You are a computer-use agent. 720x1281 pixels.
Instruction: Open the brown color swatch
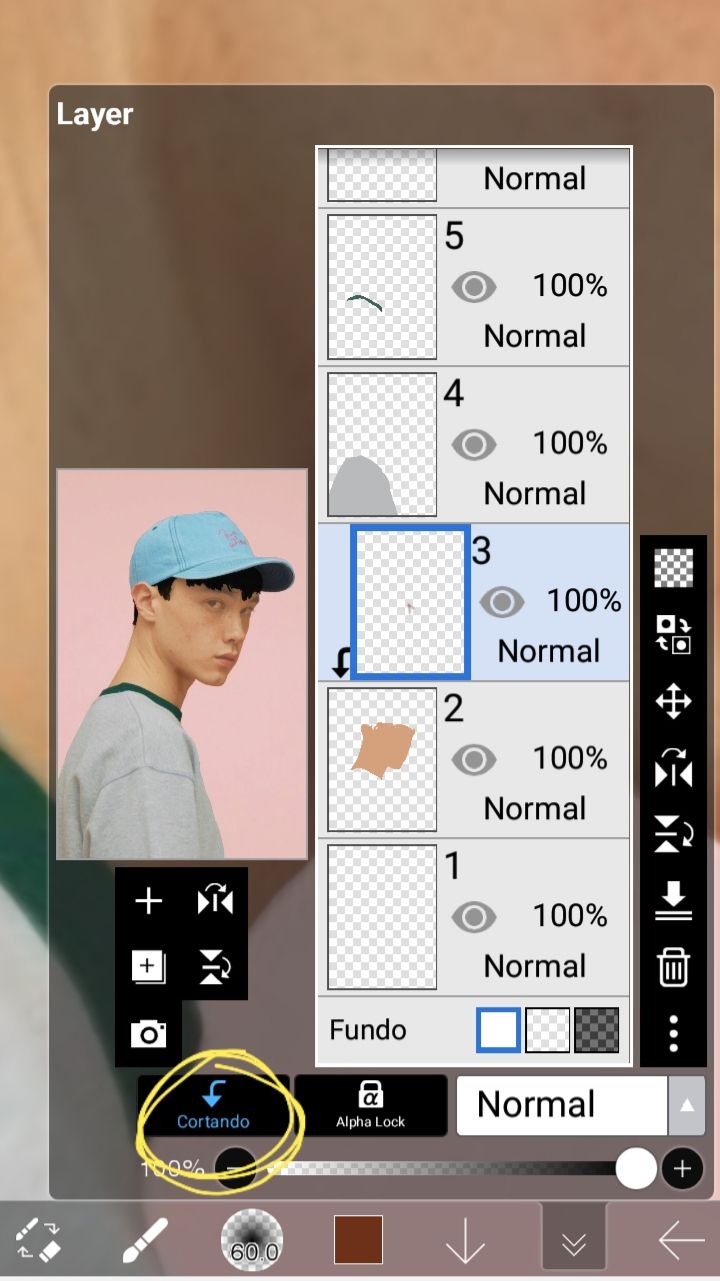[x=358, y=1240]
